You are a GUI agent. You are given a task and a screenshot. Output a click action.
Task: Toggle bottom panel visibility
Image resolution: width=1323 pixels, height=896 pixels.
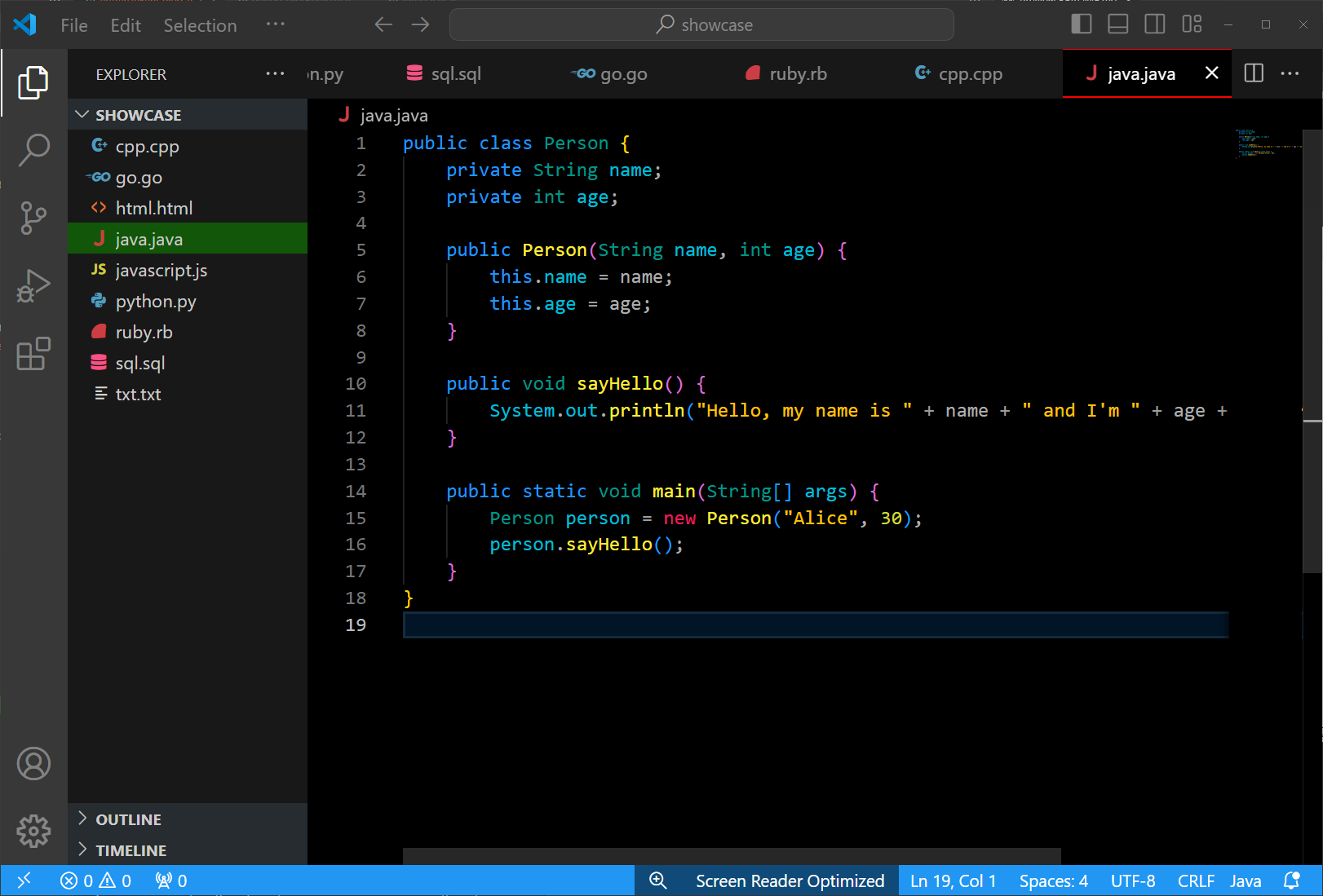click(x=1118, y=24)
